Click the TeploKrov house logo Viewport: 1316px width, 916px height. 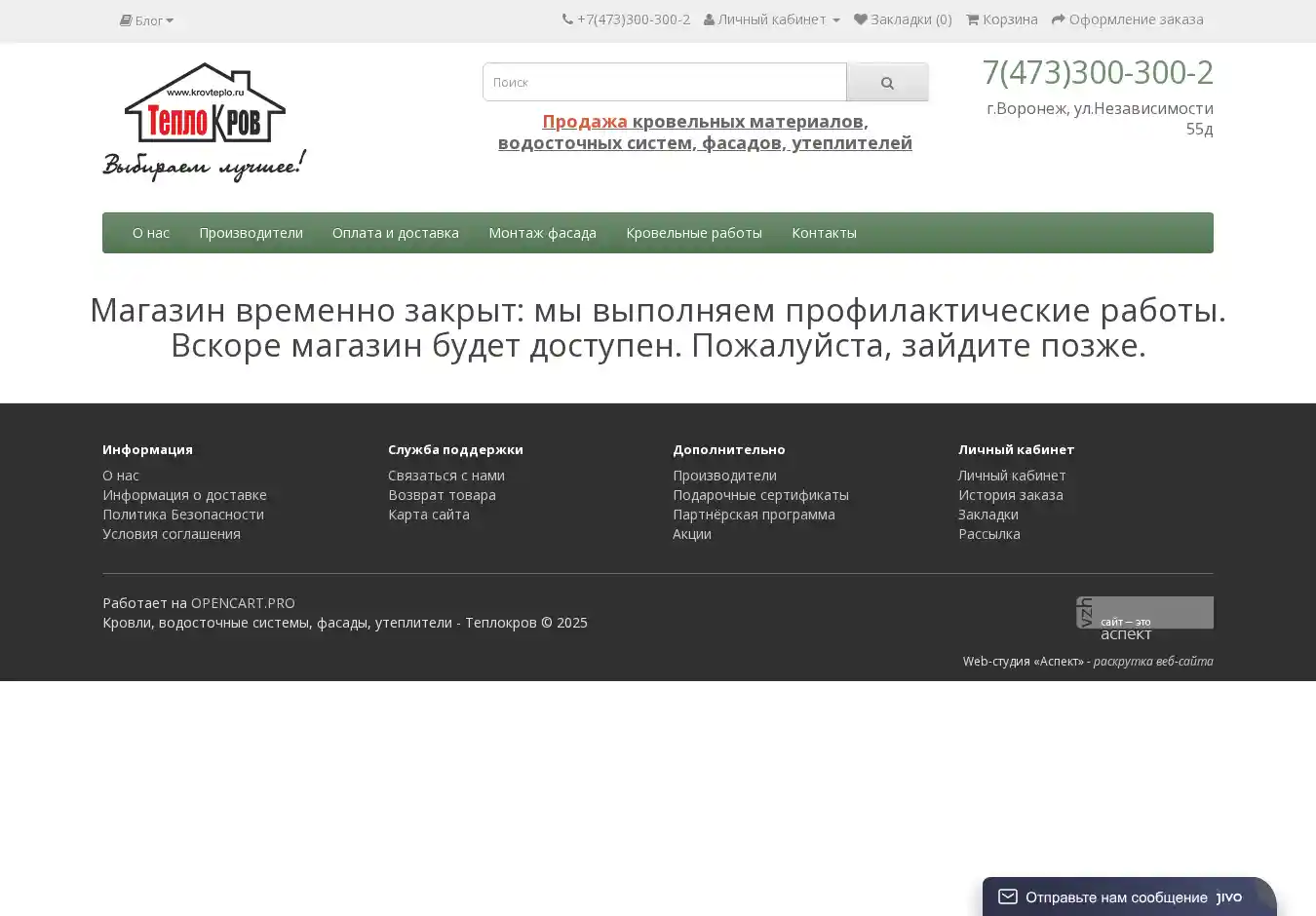pyautogui.click(x=205, y=122)
